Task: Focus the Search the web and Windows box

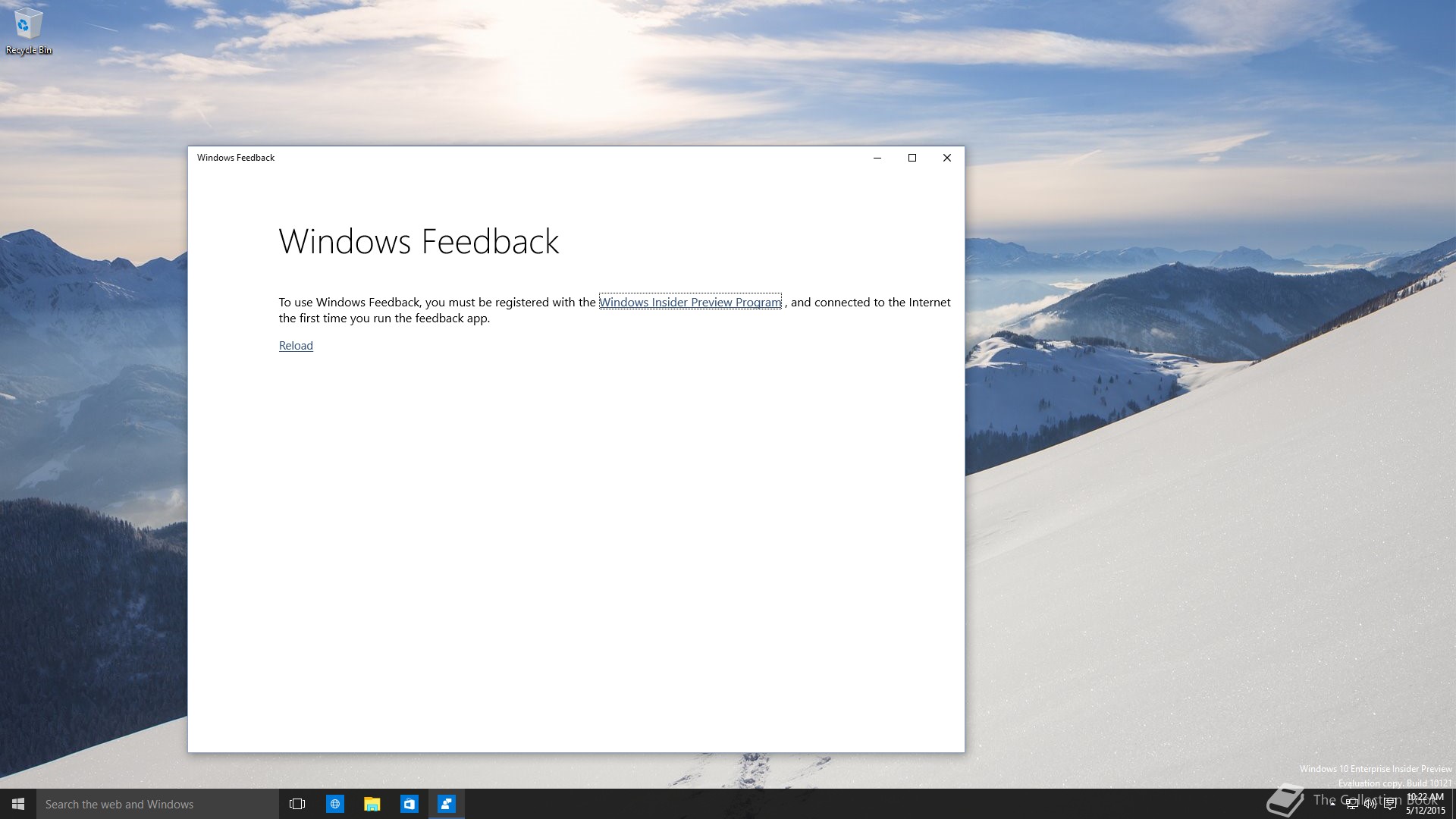Action: click(x=158, y=804)
